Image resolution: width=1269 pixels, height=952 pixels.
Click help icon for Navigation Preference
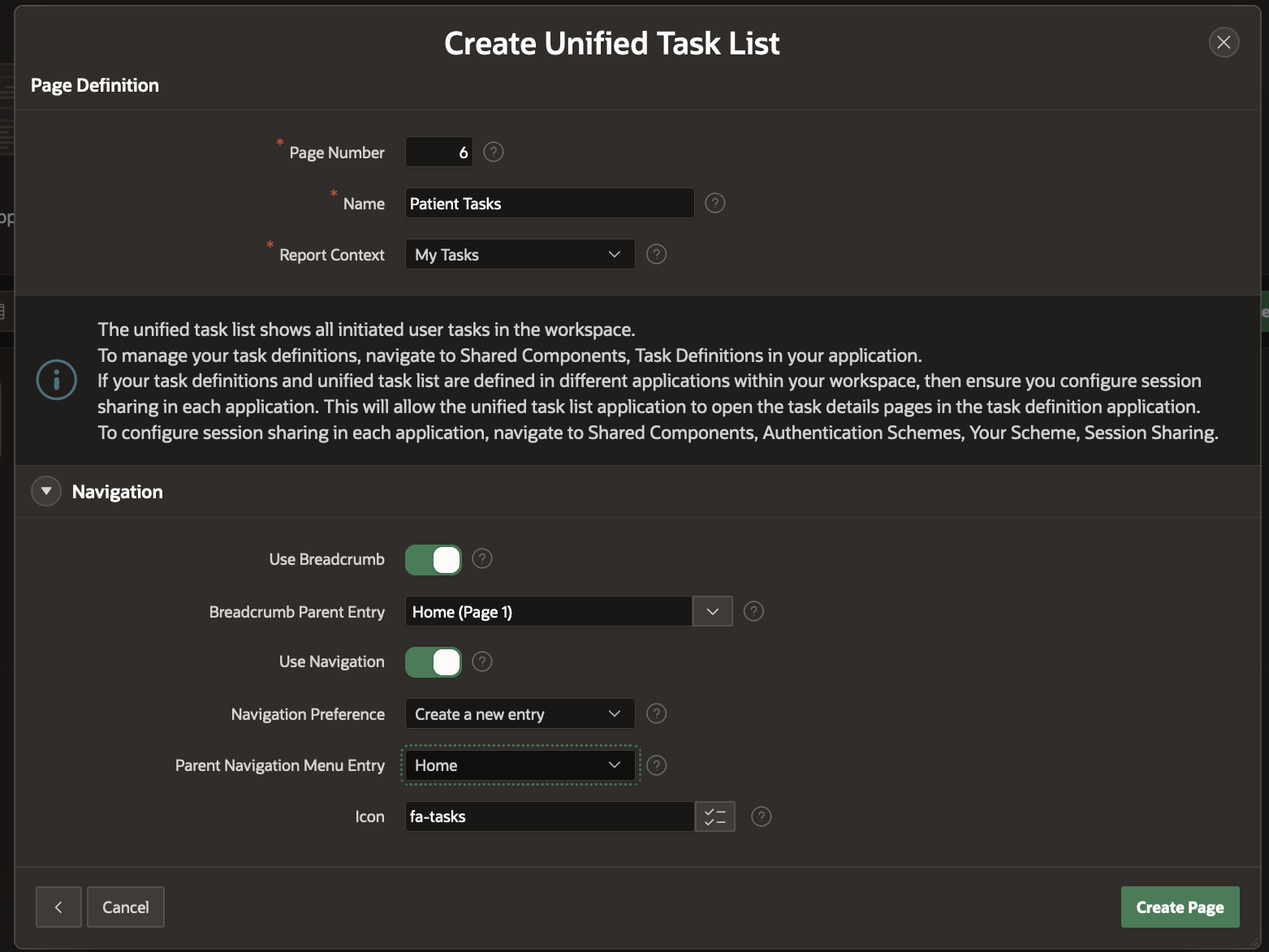coord(656,713)
